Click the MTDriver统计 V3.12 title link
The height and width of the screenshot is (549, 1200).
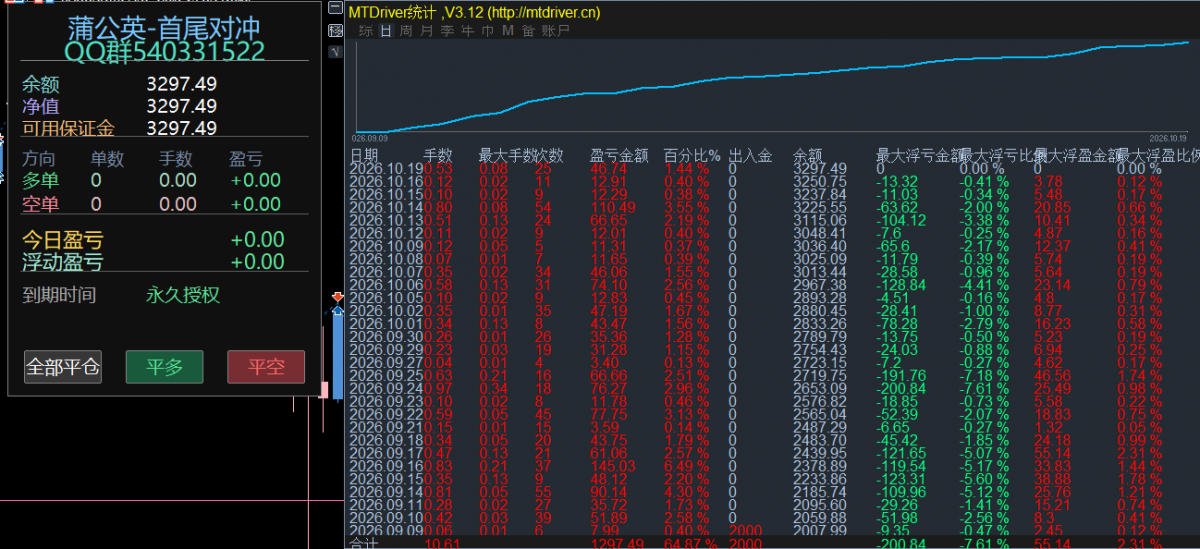[474, 12]
